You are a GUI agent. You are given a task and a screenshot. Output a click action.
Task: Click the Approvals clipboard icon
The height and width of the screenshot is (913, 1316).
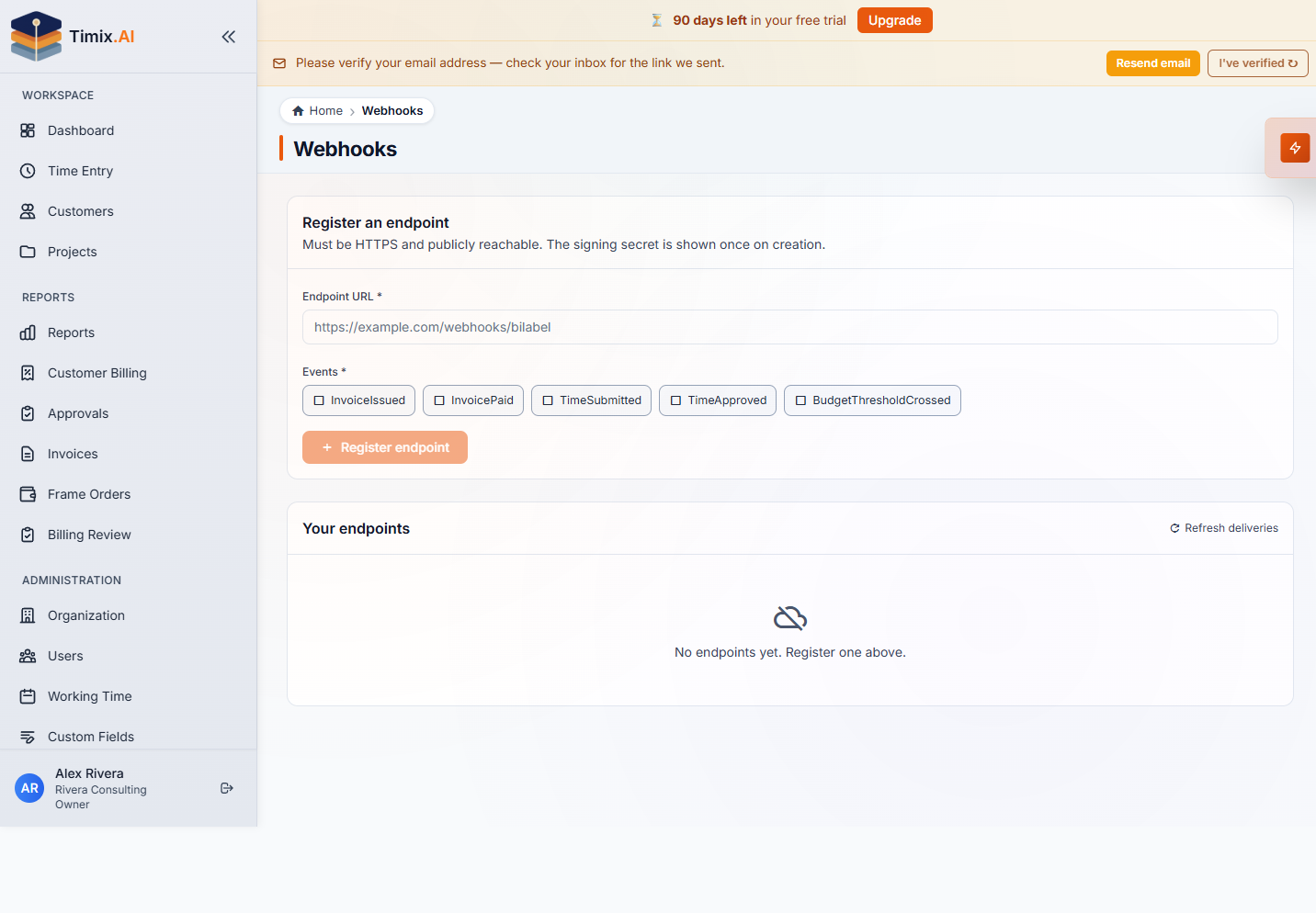click(28, 413)
